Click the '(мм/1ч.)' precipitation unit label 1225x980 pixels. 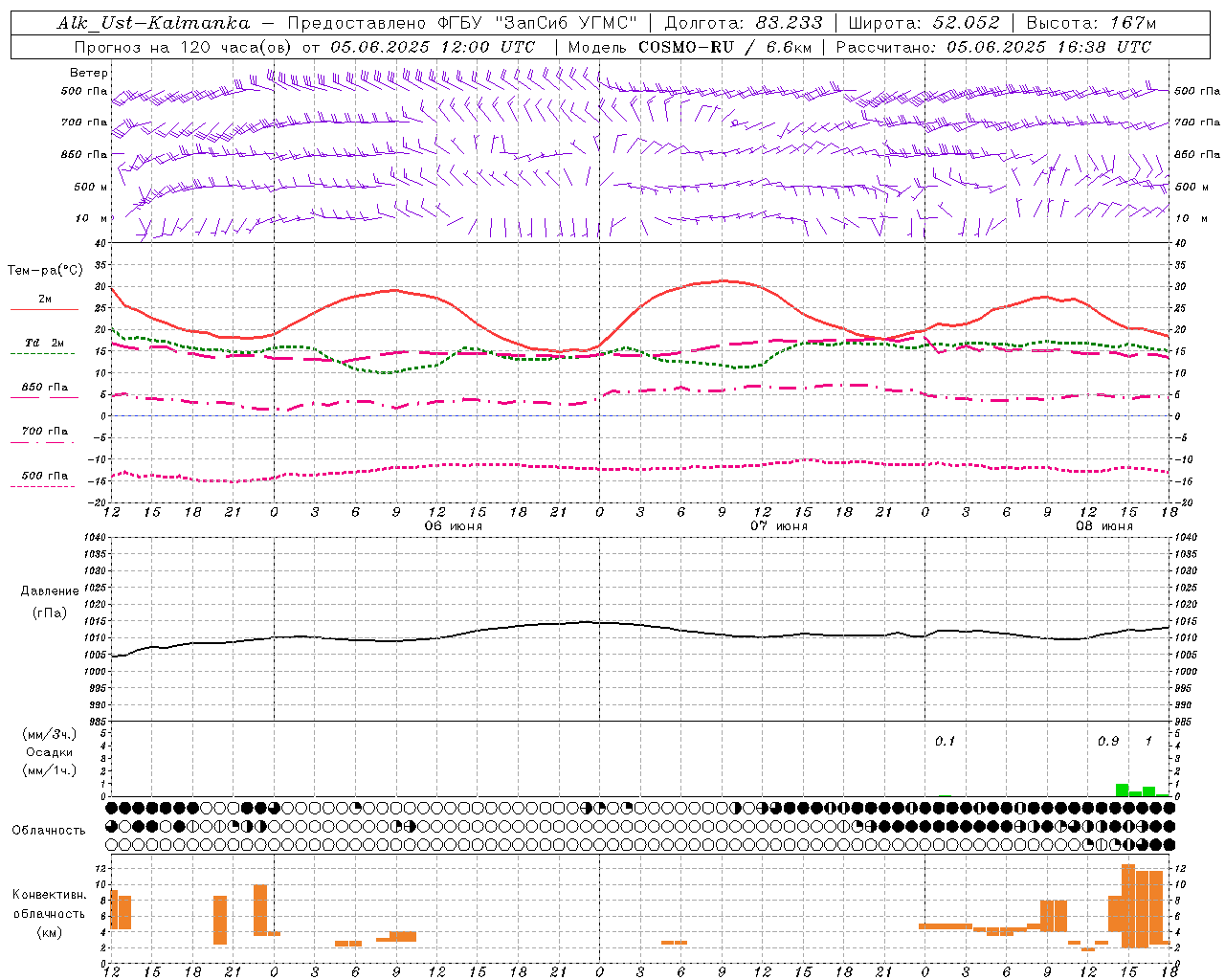49,770
